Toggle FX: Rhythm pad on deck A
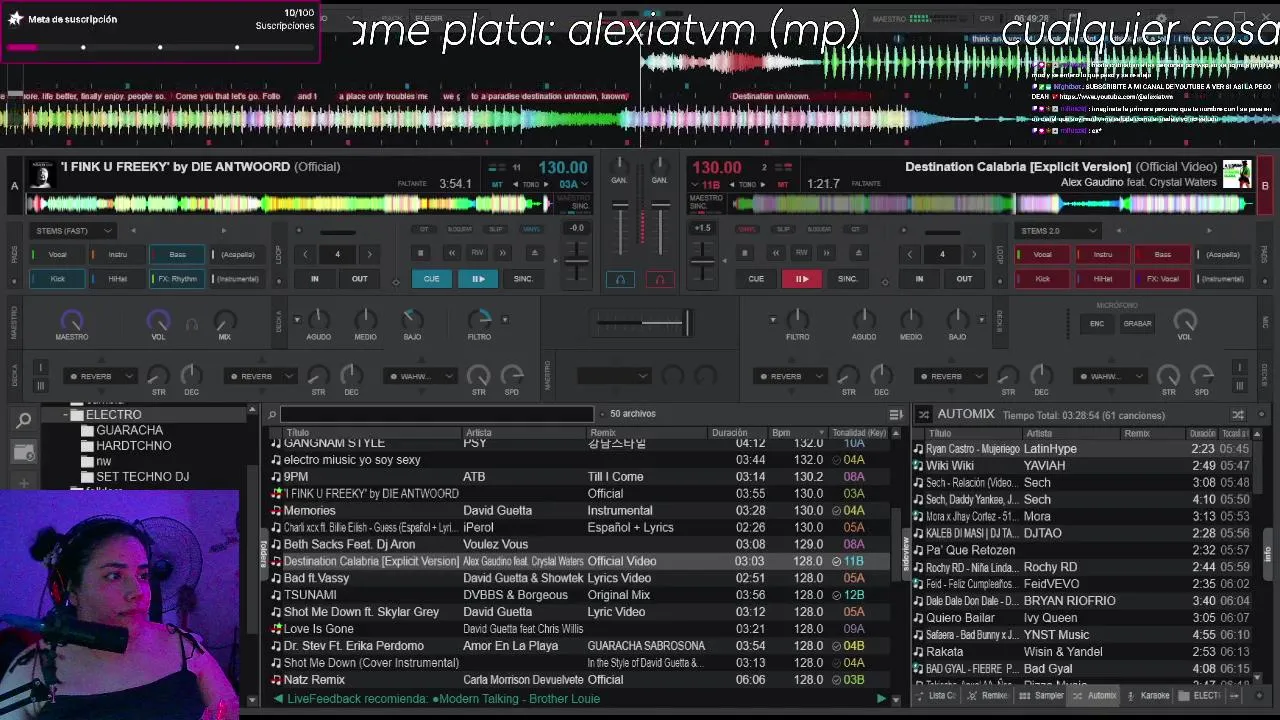Image resolution: width=1280 pixels, height=720 pixels. pos(177,279)
